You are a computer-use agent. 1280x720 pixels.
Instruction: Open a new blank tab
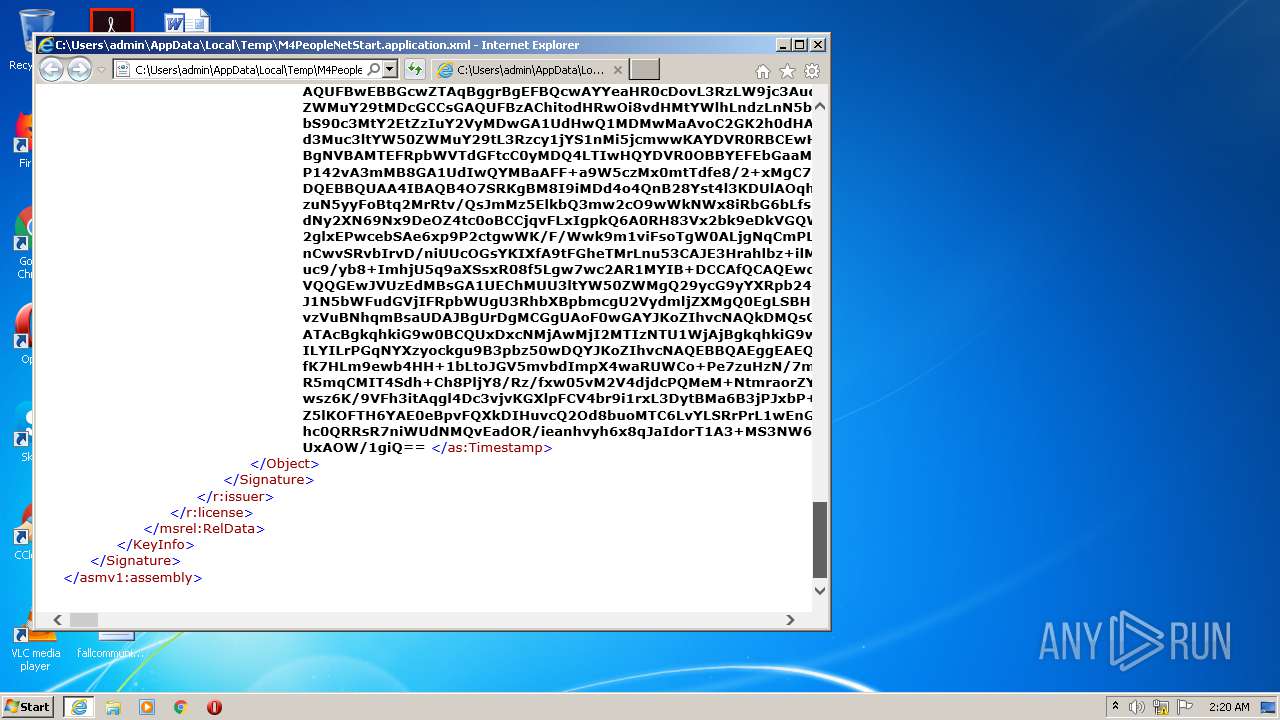(x=645, y=70)
